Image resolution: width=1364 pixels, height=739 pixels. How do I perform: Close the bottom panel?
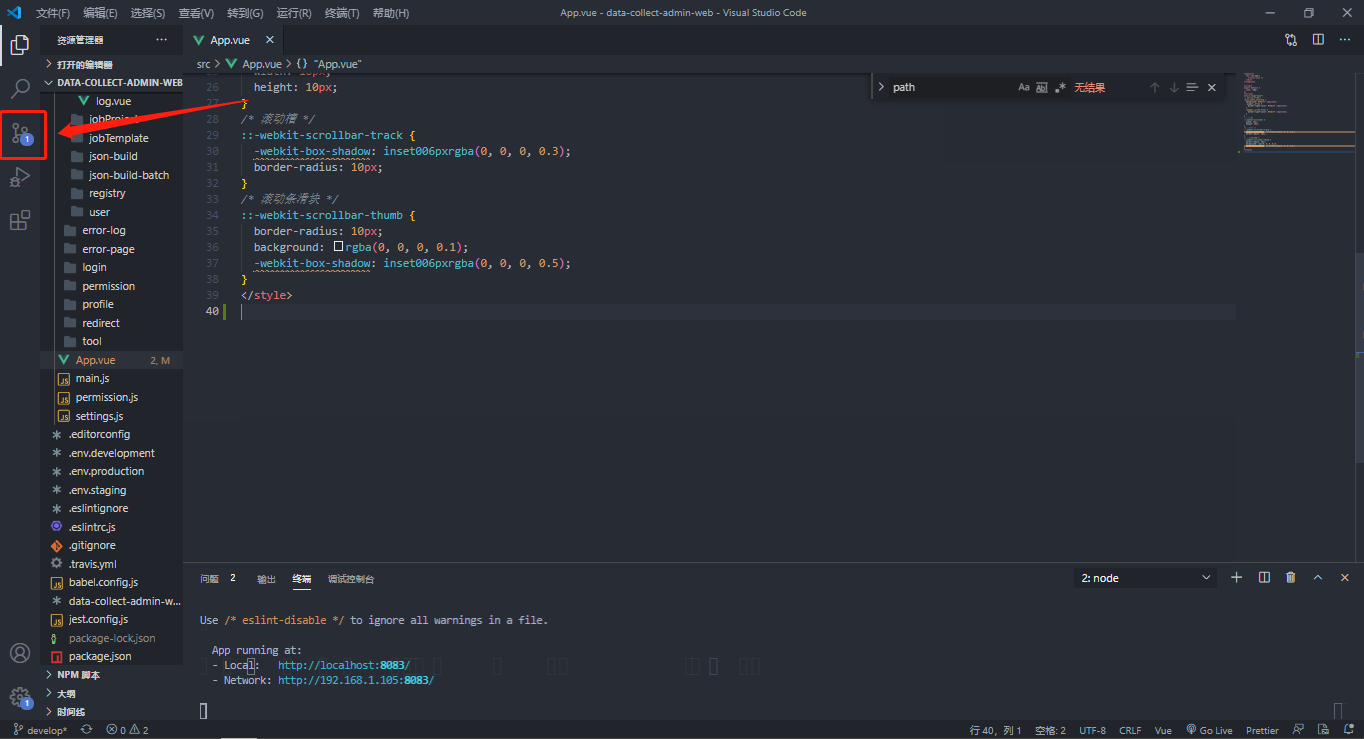point(1345,577)
